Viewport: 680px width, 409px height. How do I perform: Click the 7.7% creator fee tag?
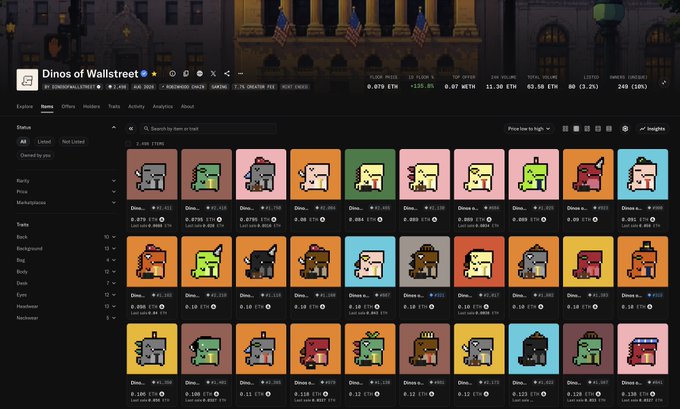[x=255, y=87]
